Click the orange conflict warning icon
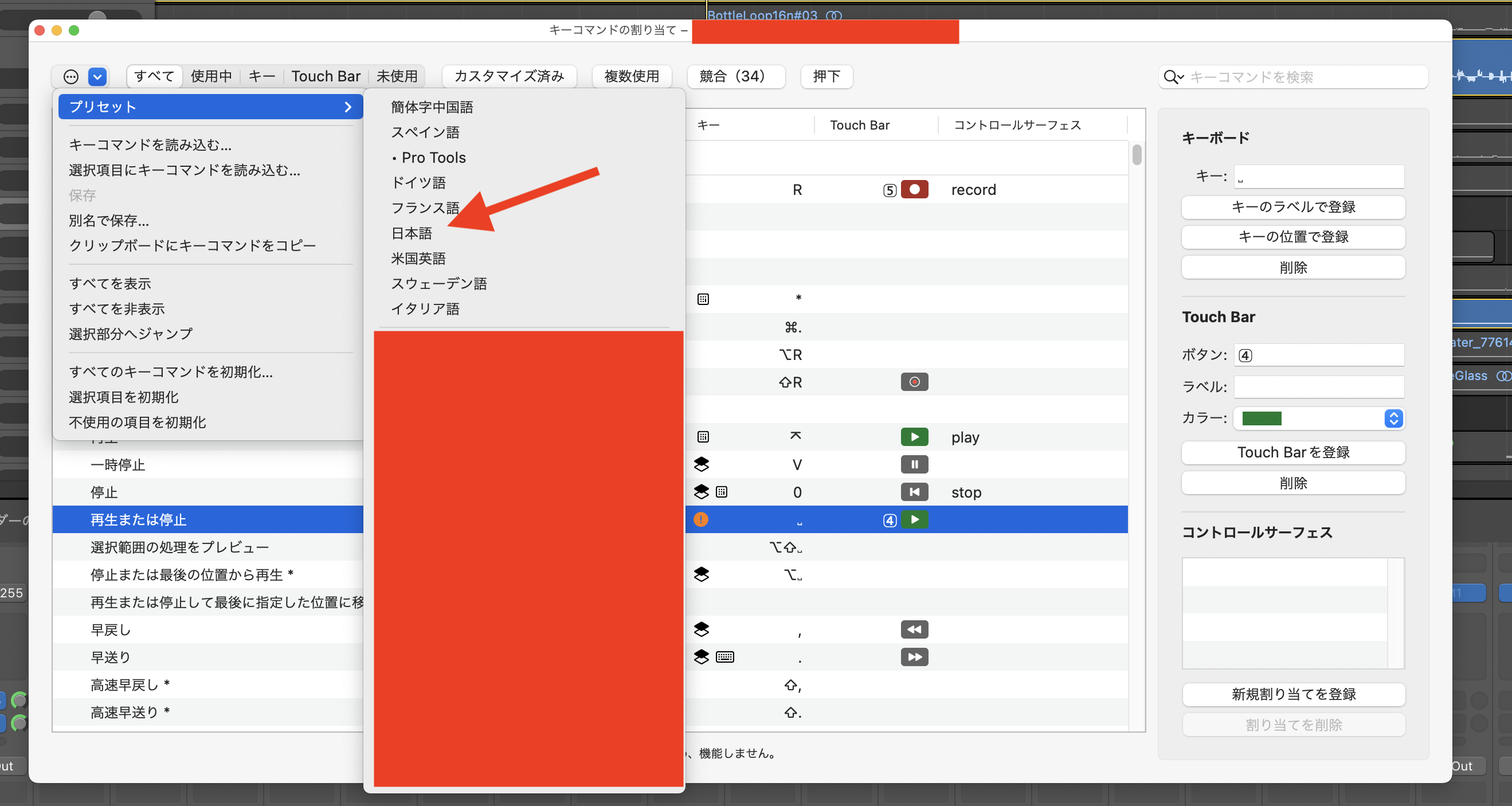The height and width of the screenshot is (806, 1512). pos(701,519)
